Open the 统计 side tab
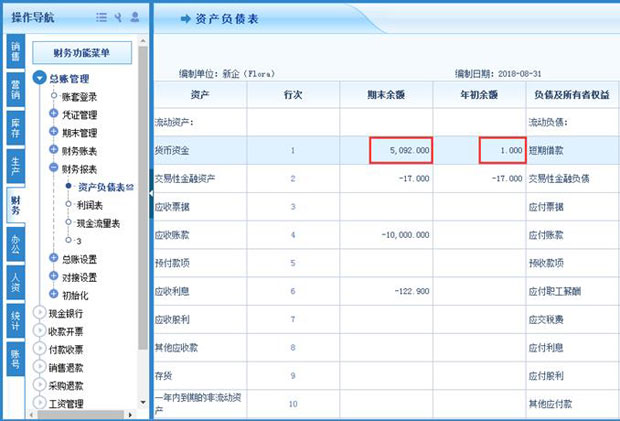Image resolution: width=620 pixels, height=421 pixels. [x=15, y=321]
